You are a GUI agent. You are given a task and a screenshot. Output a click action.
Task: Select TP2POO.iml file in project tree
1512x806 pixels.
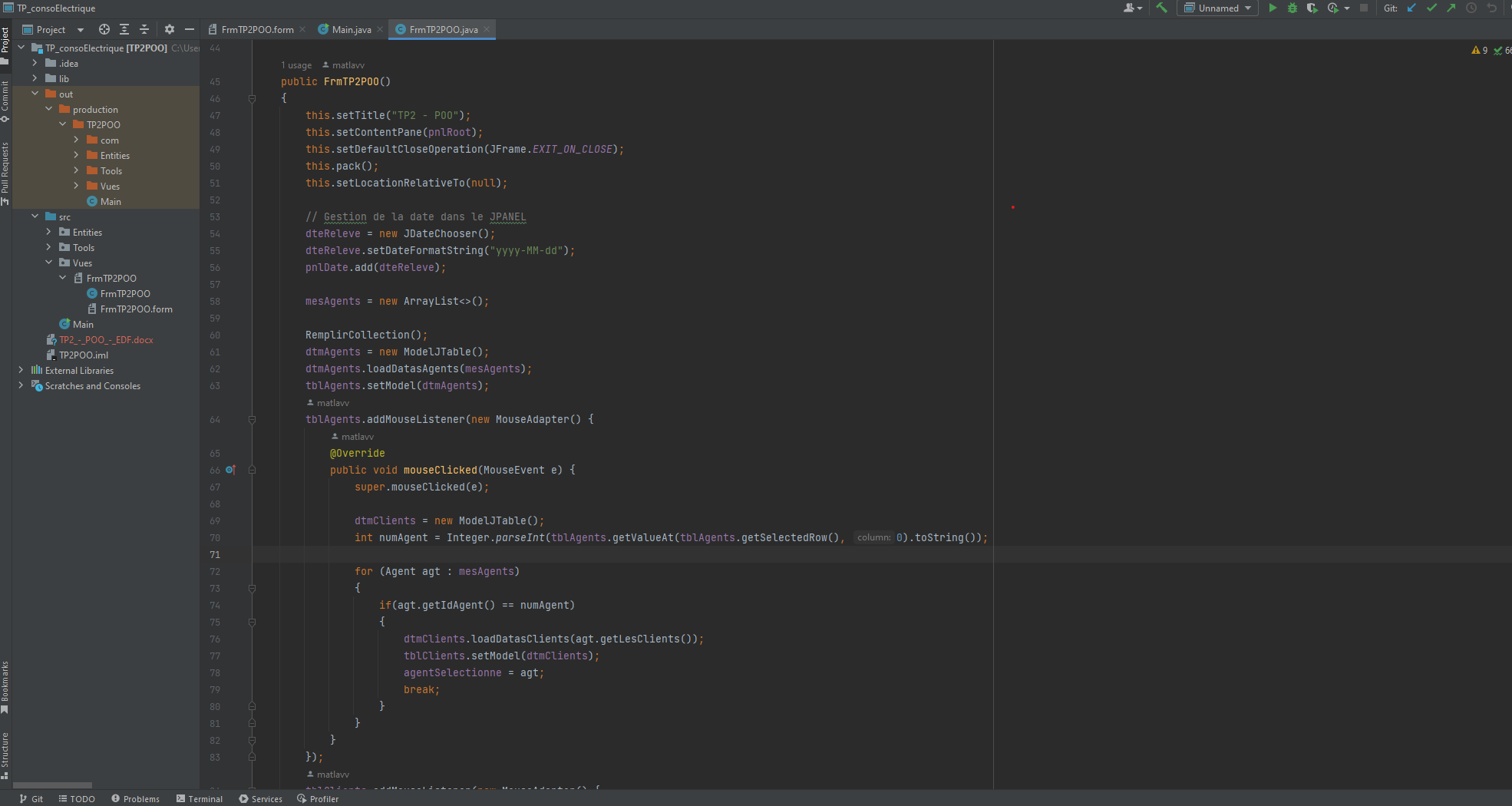click(83, 355)
